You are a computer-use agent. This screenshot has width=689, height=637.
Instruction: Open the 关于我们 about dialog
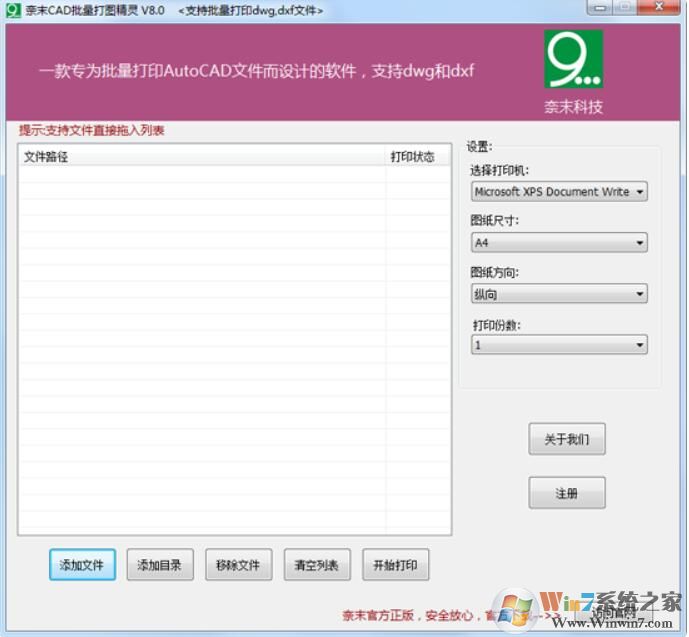(567, 439)
